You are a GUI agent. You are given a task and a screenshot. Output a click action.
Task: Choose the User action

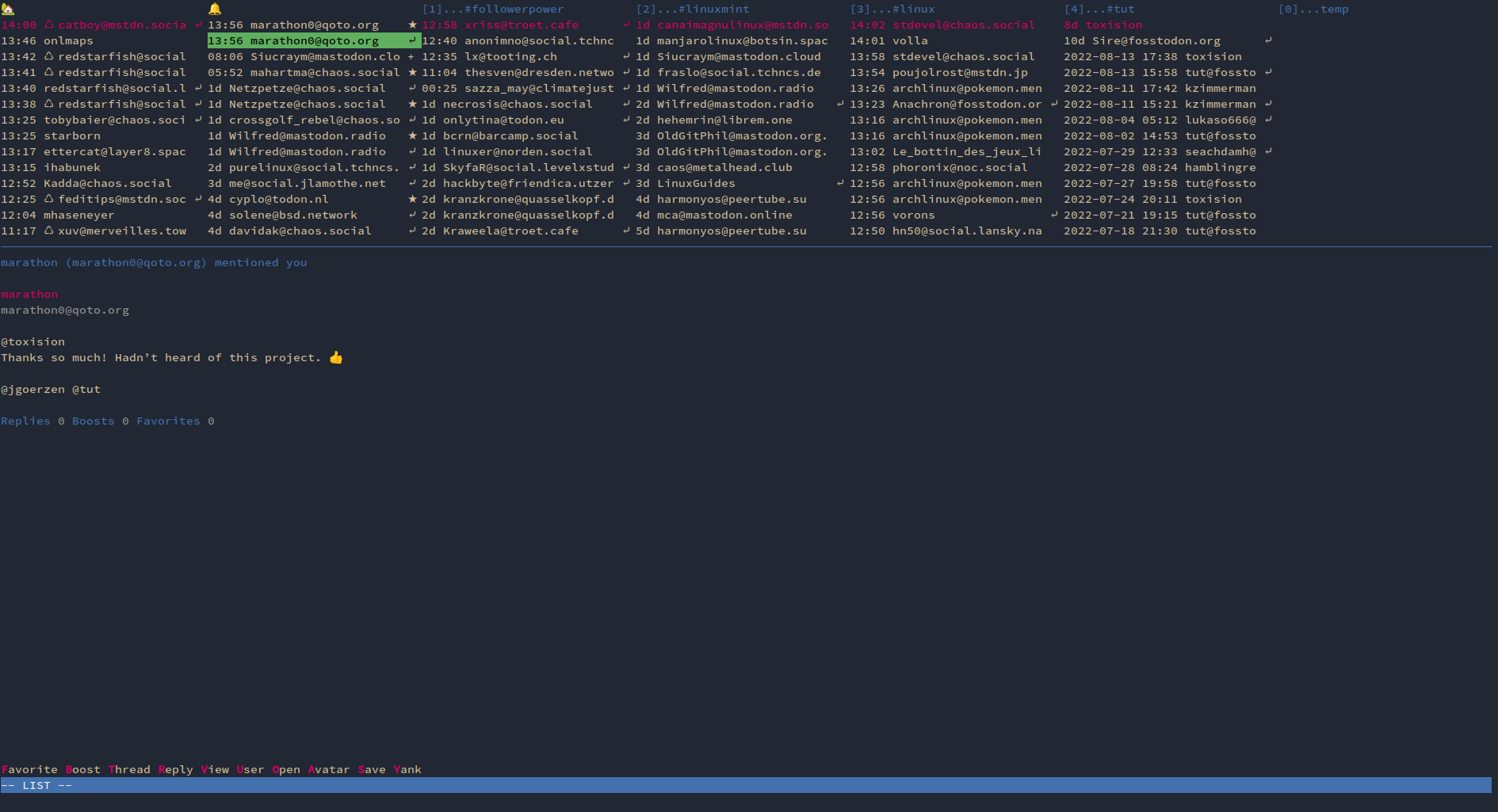coord(250,769)
